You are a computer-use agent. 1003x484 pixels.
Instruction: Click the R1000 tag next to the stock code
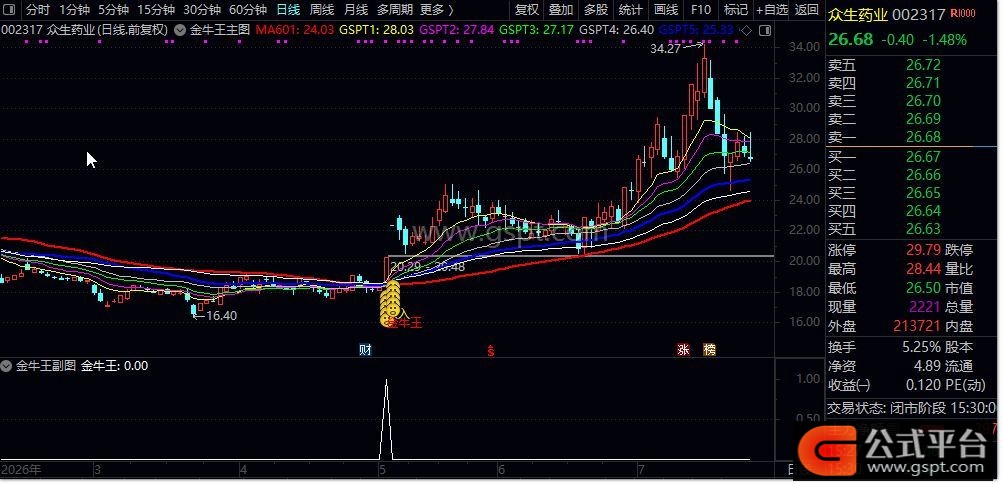coord(963,13)
